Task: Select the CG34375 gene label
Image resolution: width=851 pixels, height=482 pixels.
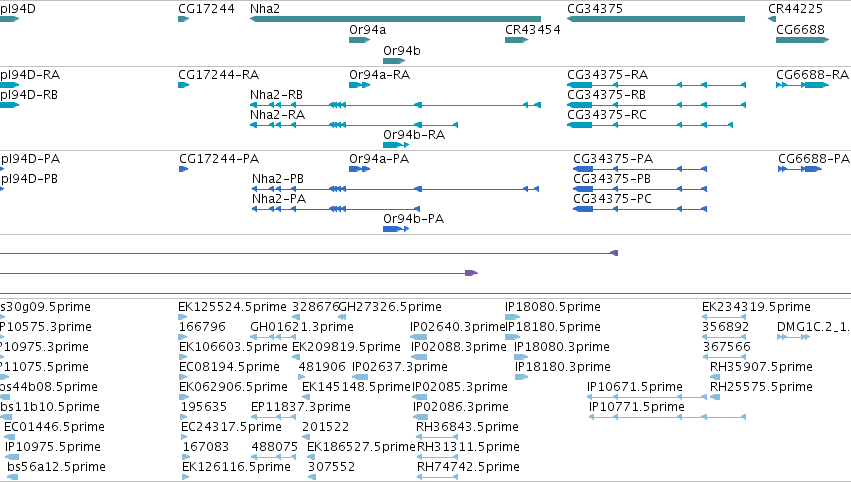Action: [595, 9]
